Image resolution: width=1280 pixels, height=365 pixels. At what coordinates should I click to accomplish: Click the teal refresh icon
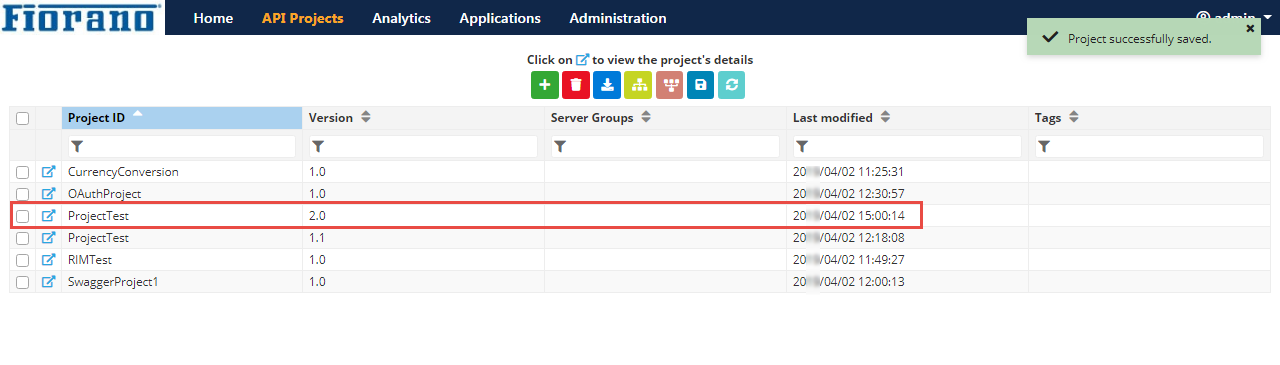[x=731, y=85]
